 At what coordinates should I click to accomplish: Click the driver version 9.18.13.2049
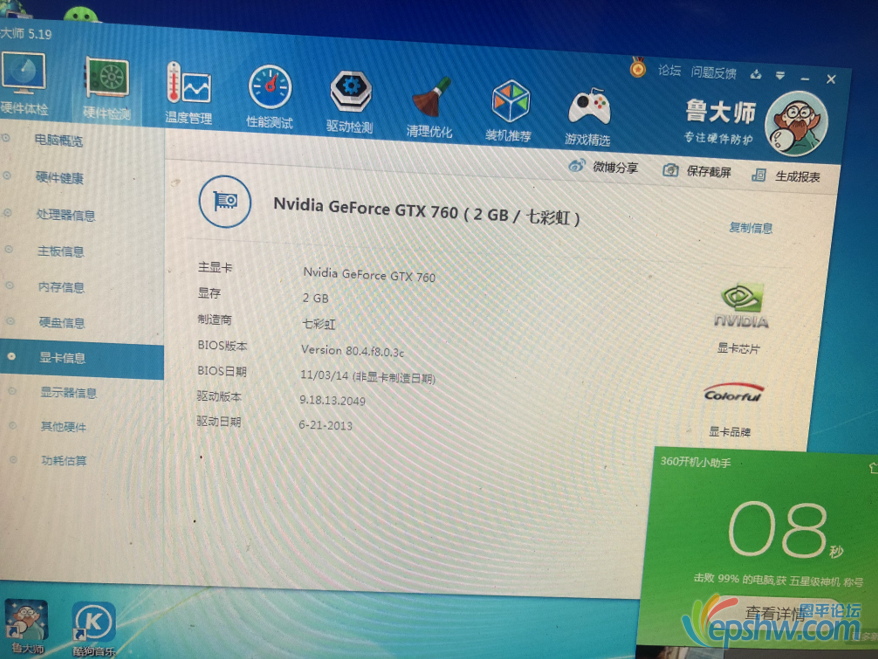click(x=332, y=400)
